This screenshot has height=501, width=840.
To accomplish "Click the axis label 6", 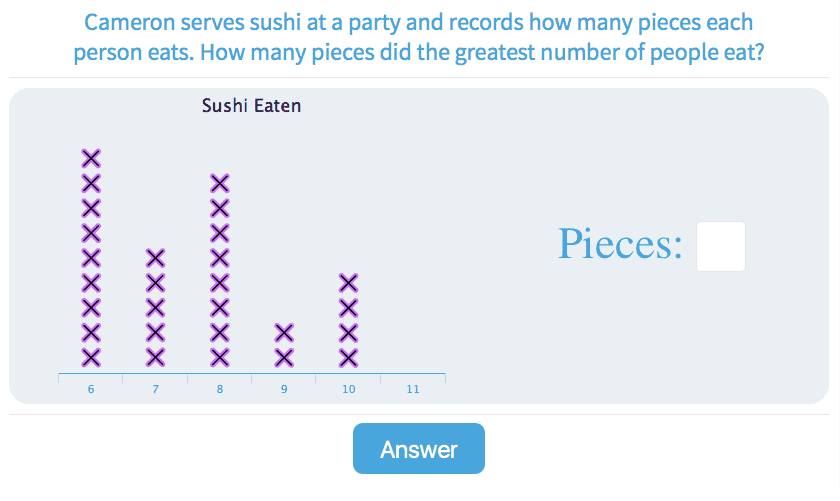I will coord(91,389).
